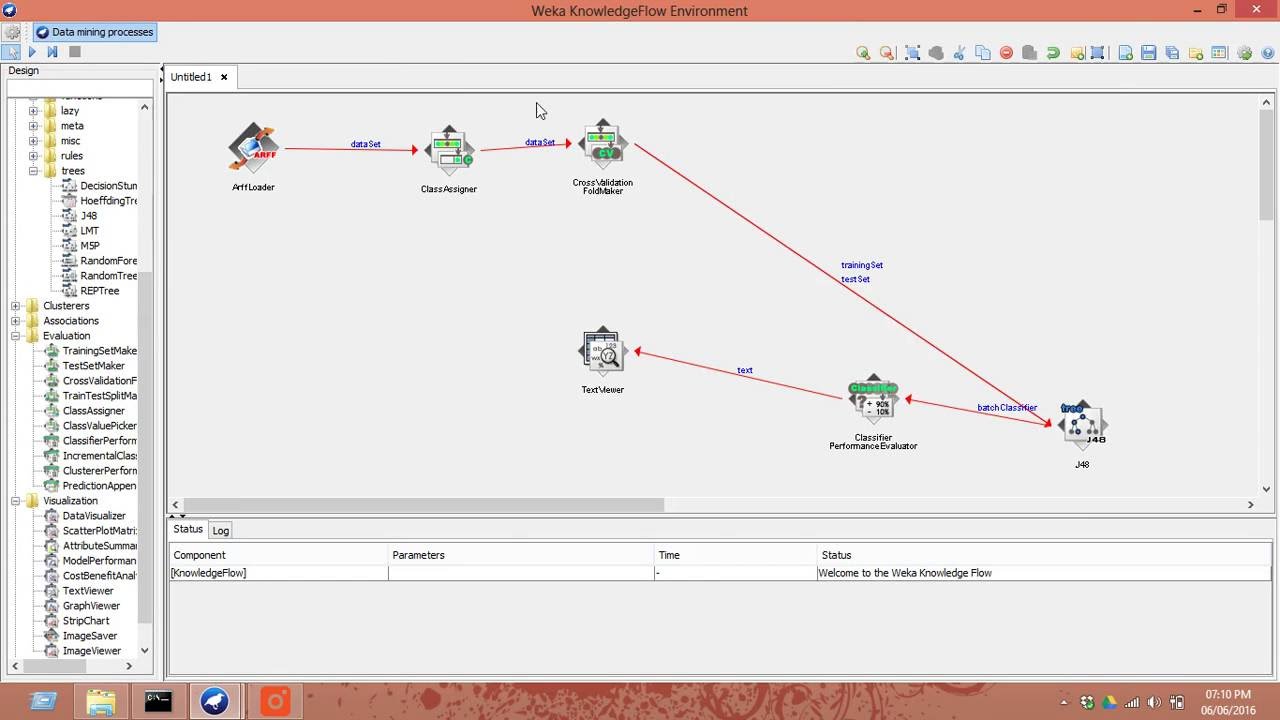Click the add note icon

tap(1077, 53)
